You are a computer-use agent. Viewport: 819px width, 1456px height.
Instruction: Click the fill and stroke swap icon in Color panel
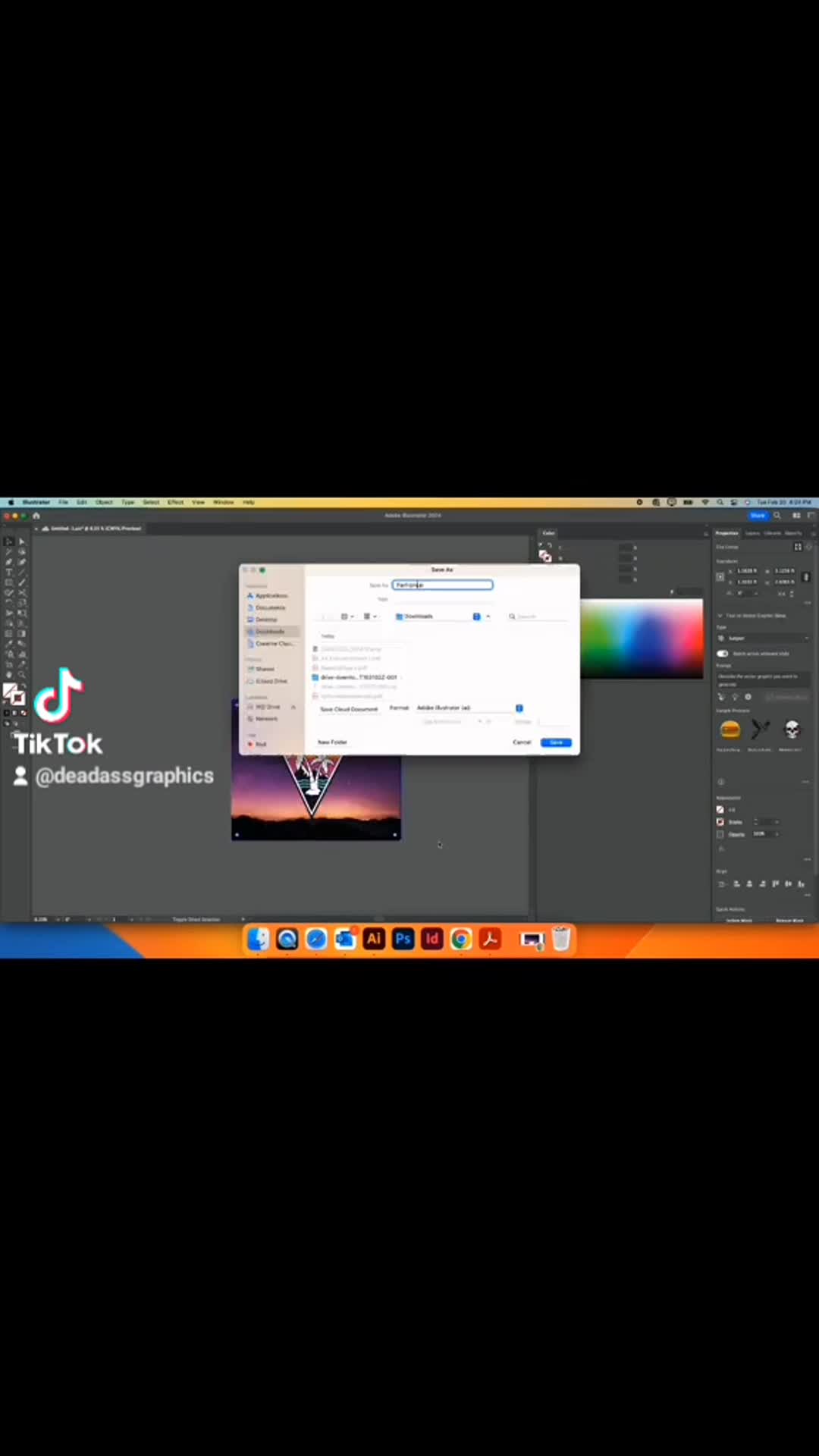[x=550, y=546]
